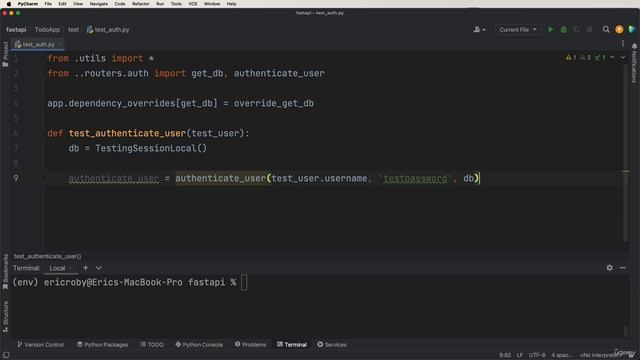Click the line 9 gutter number
This screenshot has height=360, width=640.
(16, 178)
